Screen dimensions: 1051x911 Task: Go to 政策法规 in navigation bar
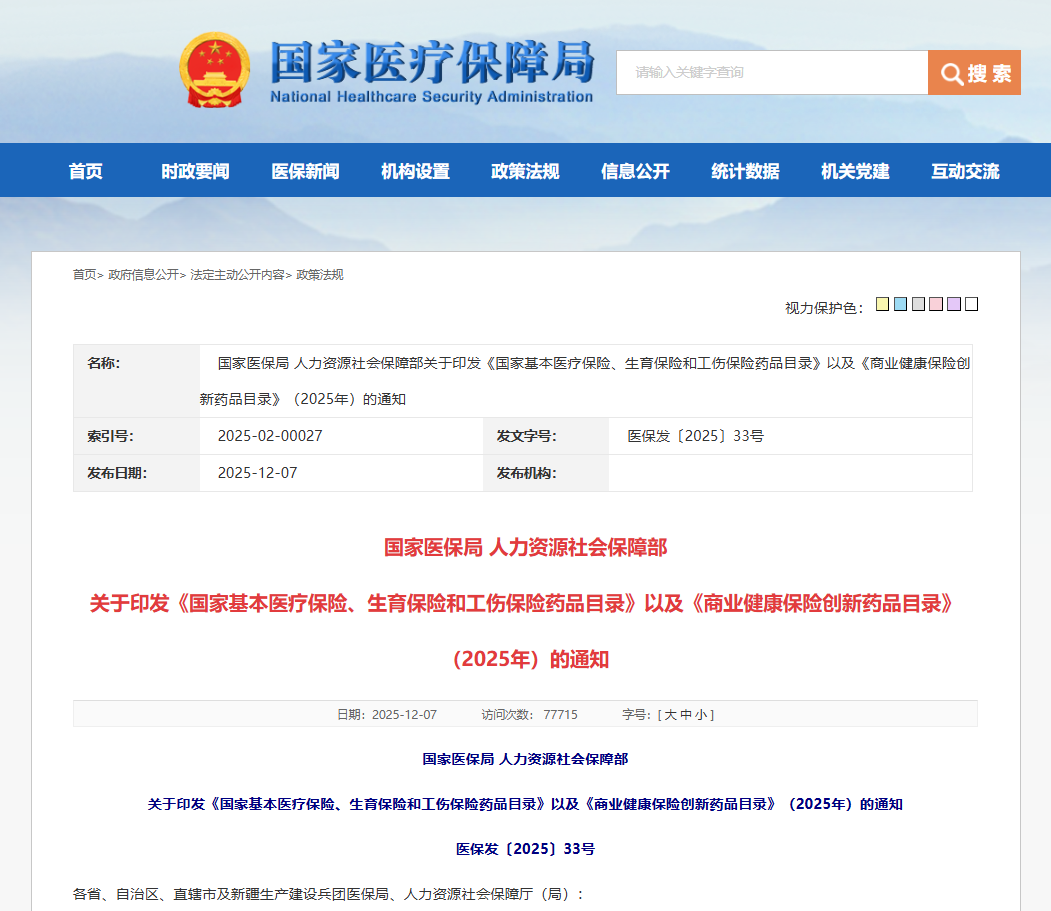point(525,171)
